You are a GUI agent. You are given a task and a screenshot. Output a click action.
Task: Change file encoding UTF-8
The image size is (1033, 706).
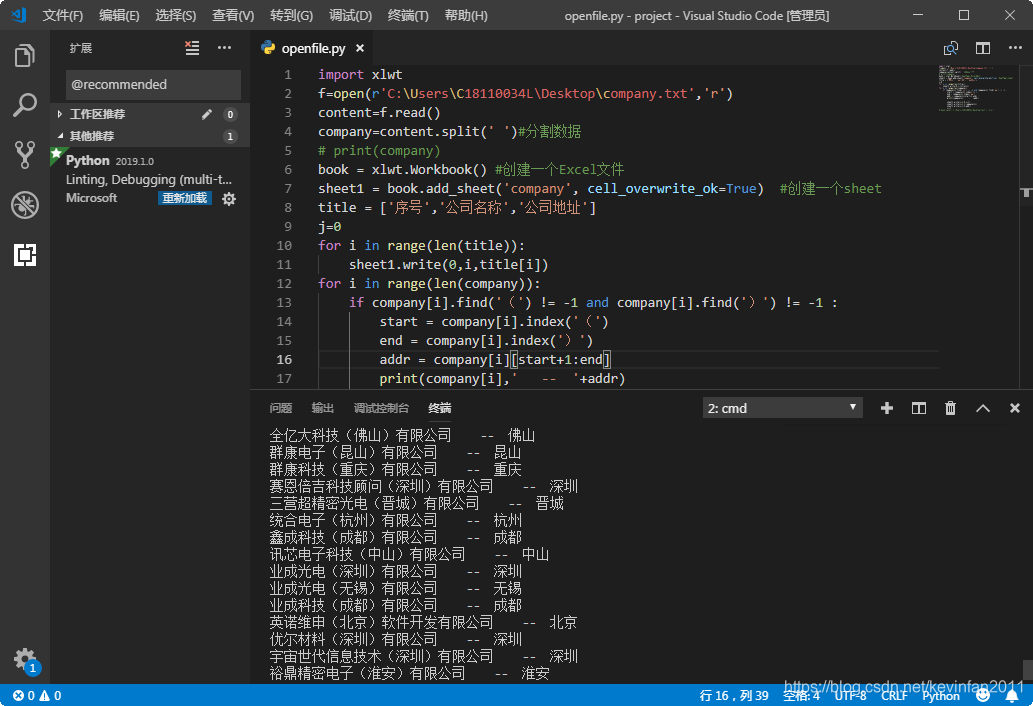pos(851,695)
